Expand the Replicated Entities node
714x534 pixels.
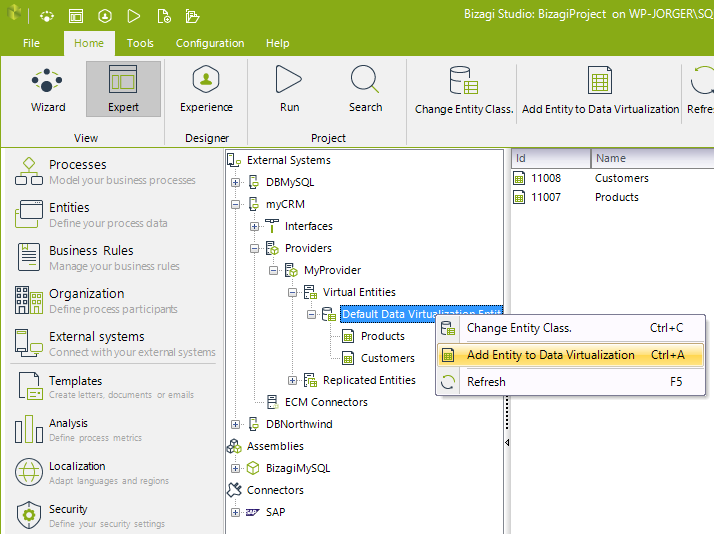point(292,380)
